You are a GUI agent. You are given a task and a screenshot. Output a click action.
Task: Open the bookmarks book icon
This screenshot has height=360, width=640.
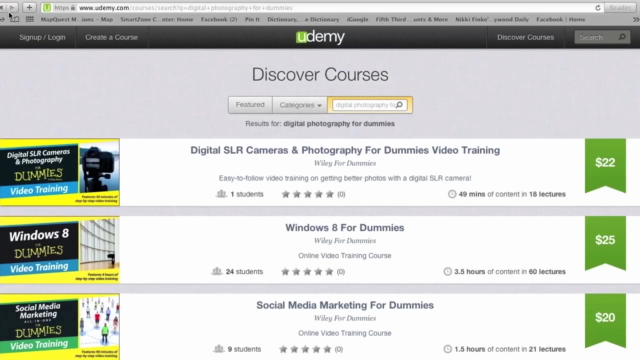pyautogui.click(x=15, y=19)
